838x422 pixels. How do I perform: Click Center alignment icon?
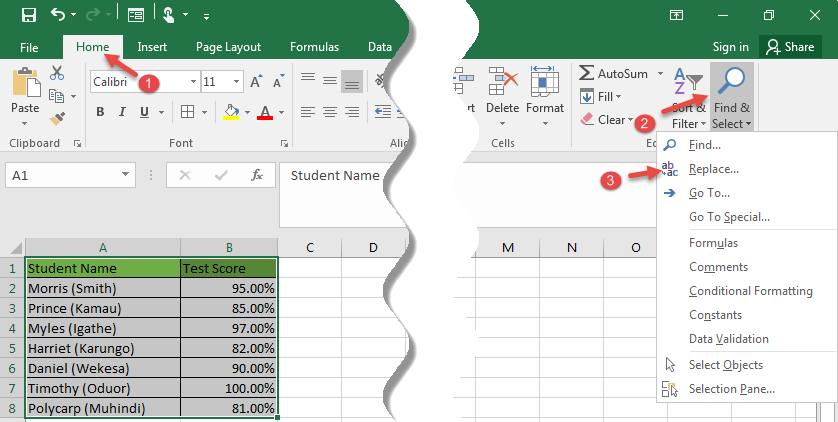330,112
